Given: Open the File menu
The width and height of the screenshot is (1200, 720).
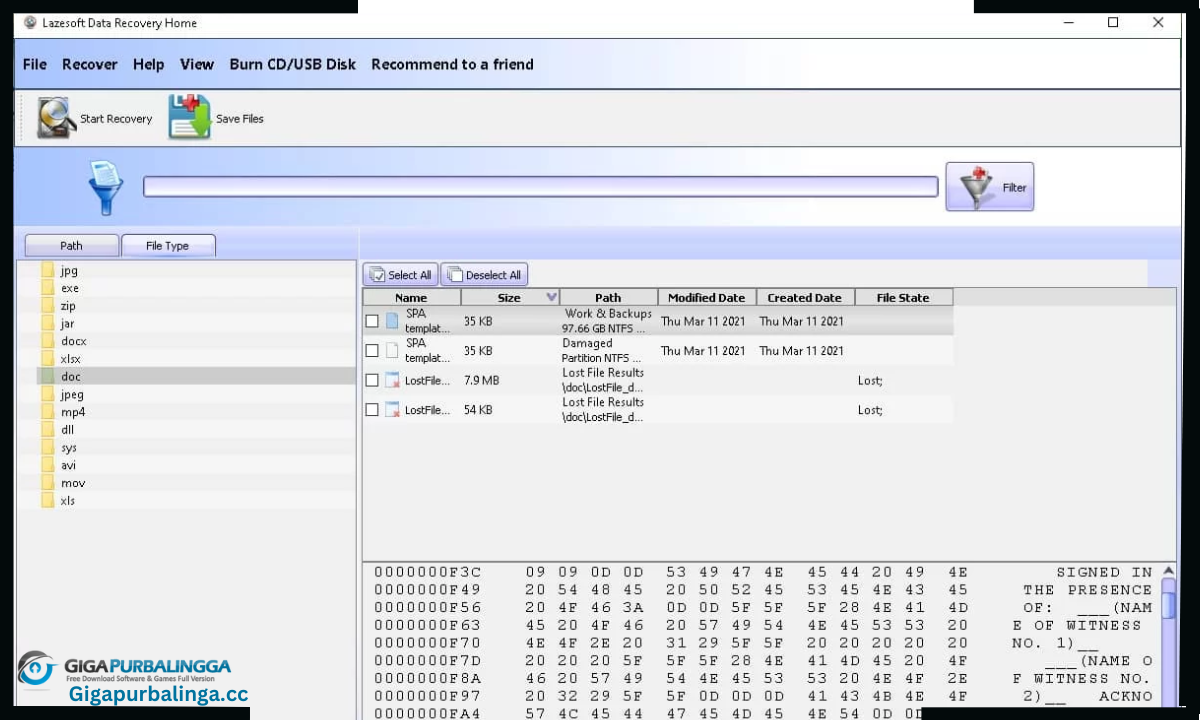Looking at the screenshot, I should click(x=35, y=64).
